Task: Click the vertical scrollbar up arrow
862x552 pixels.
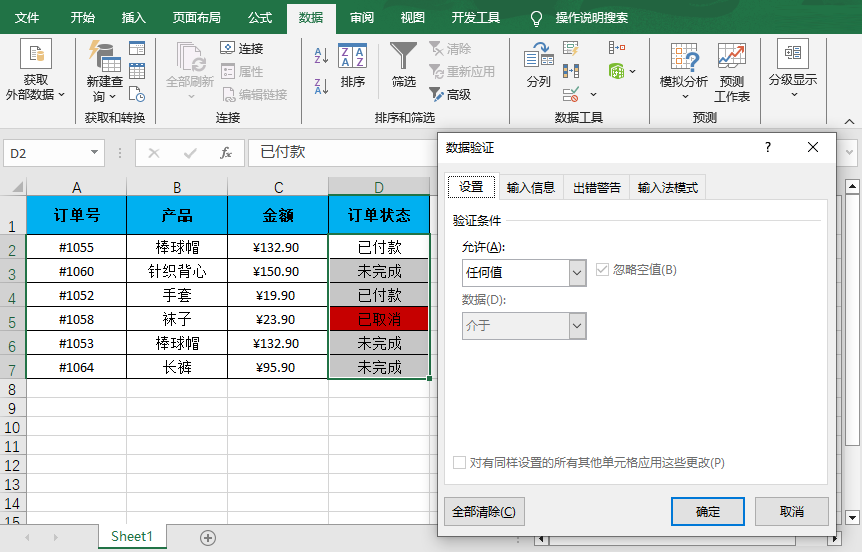Action: click(x=852, y=187)
